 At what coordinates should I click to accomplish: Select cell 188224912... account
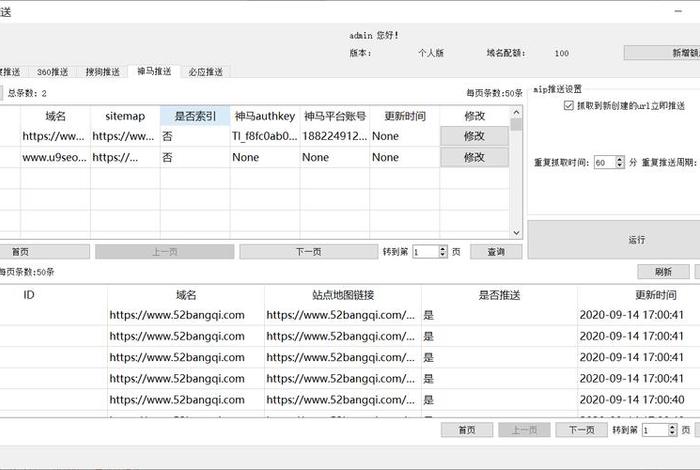pyautogui.click(x=335, y=136)
